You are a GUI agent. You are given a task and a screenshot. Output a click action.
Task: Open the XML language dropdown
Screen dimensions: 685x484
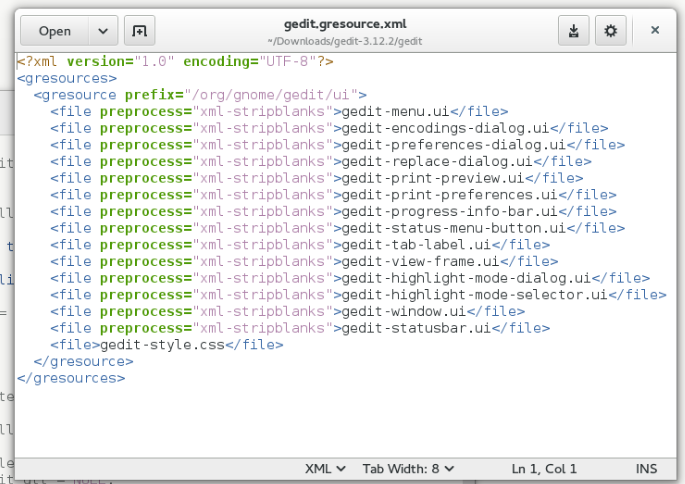click(x=325, y=468)
